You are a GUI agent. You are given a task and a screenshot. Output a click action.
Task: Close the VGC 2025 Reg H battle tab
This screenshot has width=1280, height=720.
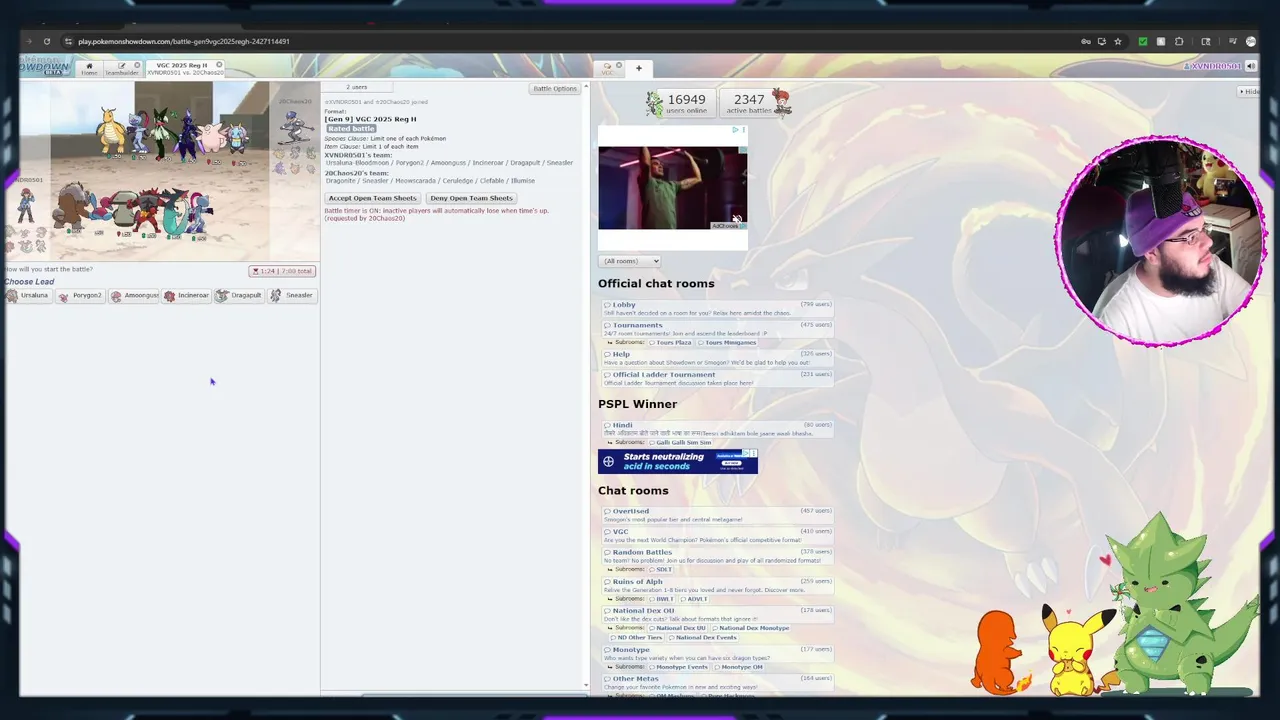pos(219,65)
